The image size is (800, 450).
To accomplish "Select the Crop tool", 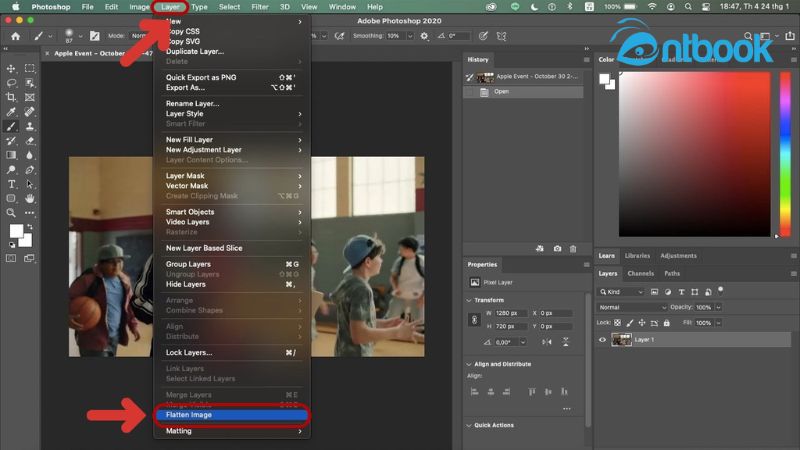I will pos(11,97).
